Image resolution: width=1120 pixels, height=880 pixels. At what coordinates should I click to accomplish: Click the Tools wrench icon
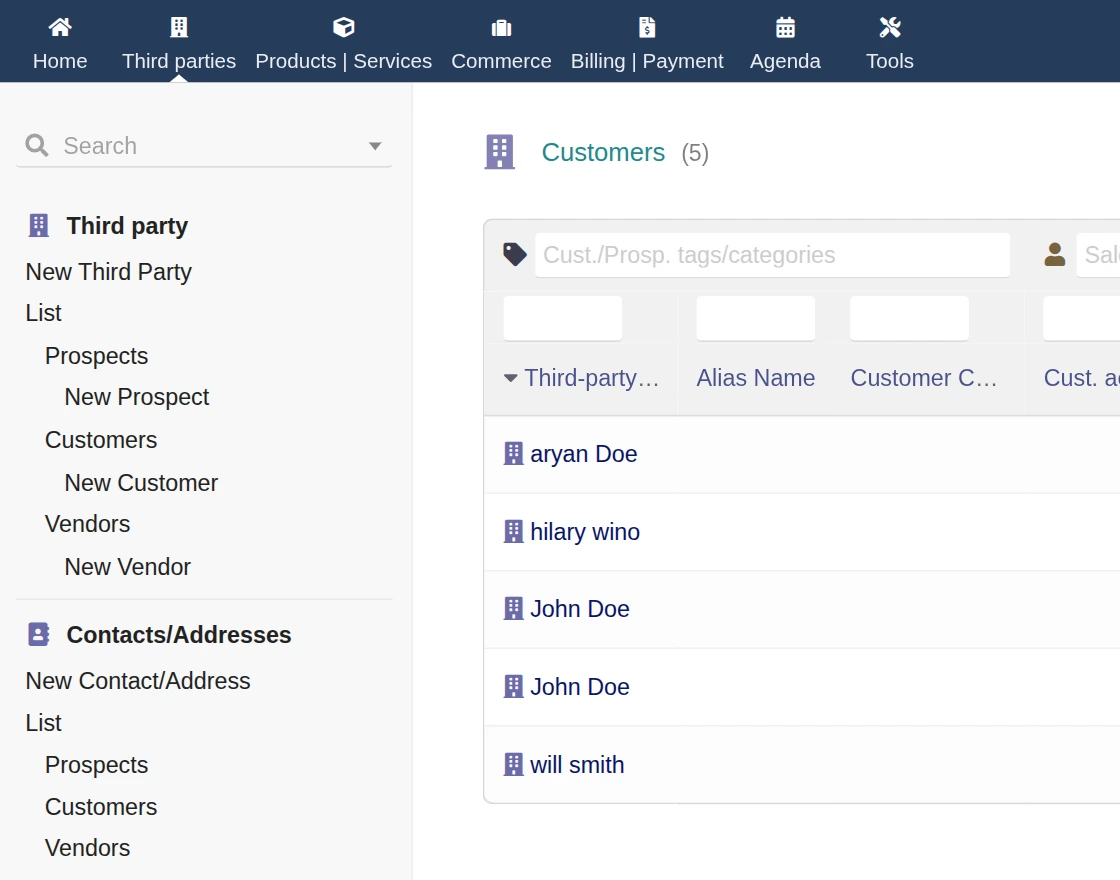pyautogui.click(x=889, y=27)
